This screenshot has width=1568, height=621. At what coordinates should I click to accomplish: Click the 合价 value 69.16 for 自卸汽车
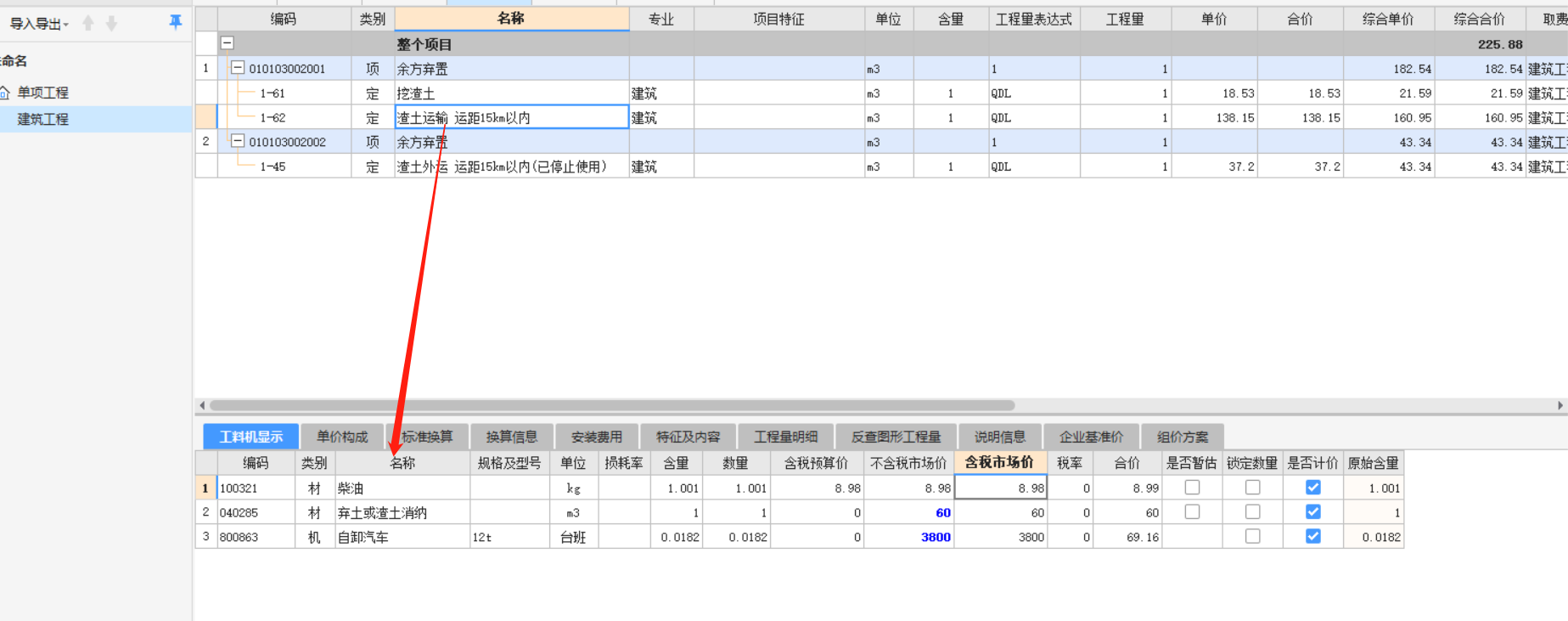[x=1142, y=538]
